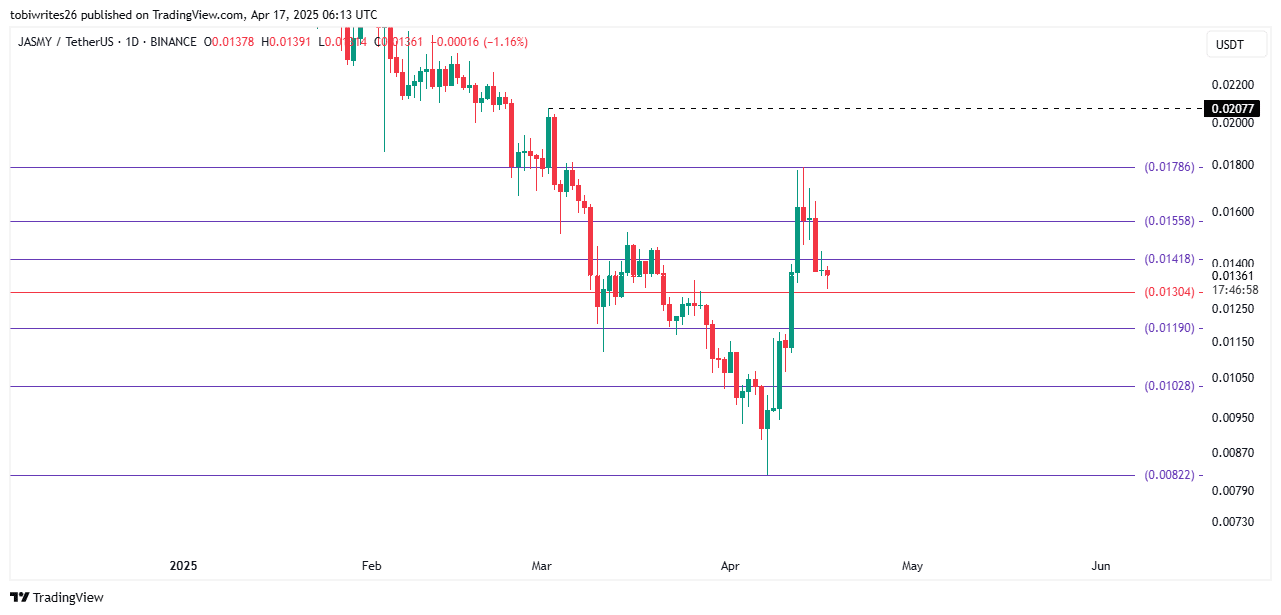Click the (0.01418) level label
This screenshot has height=615, width=1281.
1169,259
